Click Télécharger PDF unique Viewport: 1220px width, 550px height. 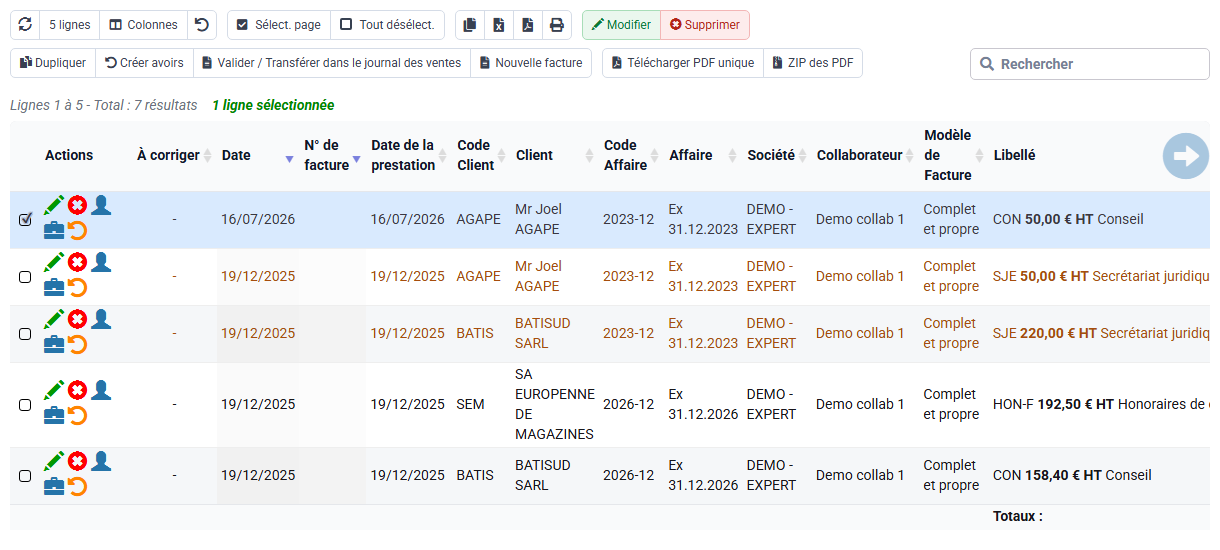coord(683,63)
